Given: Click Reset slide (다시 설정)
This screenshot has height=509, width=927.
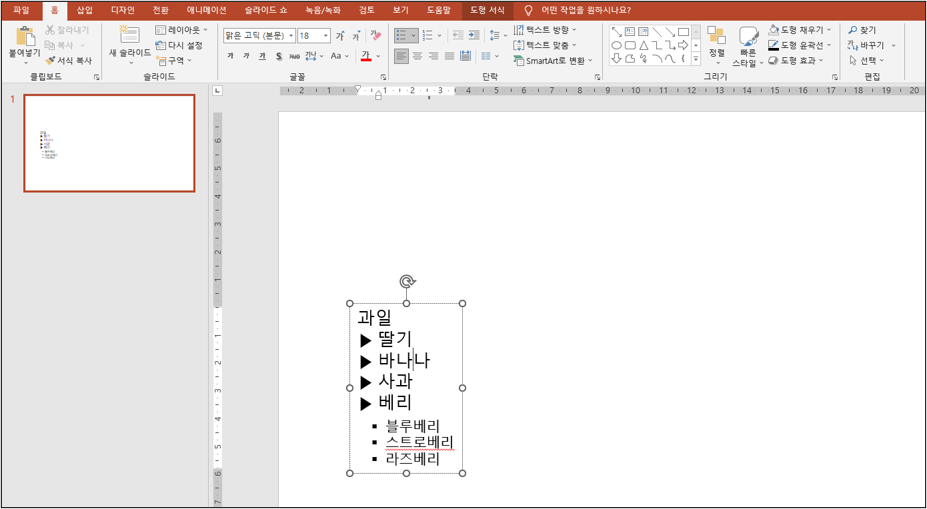Looking at the screenshot, I should pyautogui.click(x=179, y=46).
